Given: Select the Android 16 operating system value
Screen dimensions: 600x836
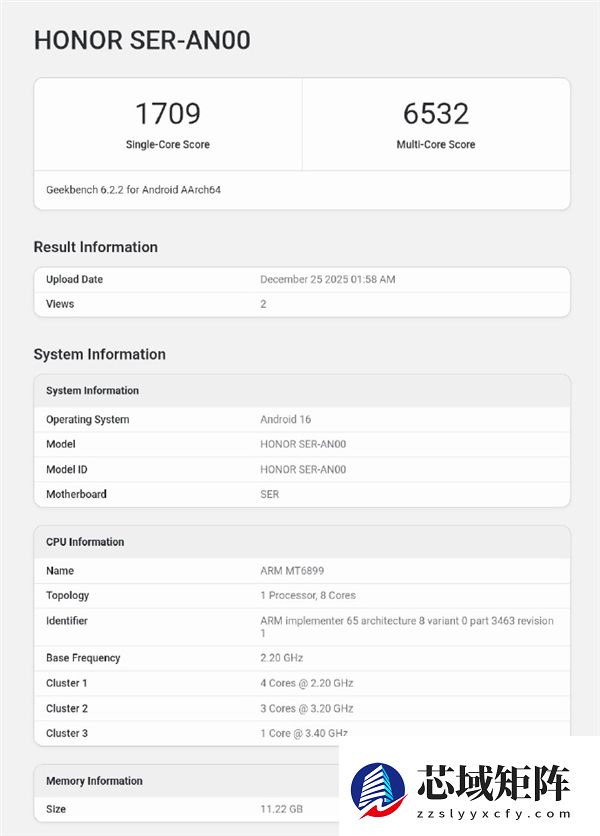Looking at the screenshot, I should 285,419.
